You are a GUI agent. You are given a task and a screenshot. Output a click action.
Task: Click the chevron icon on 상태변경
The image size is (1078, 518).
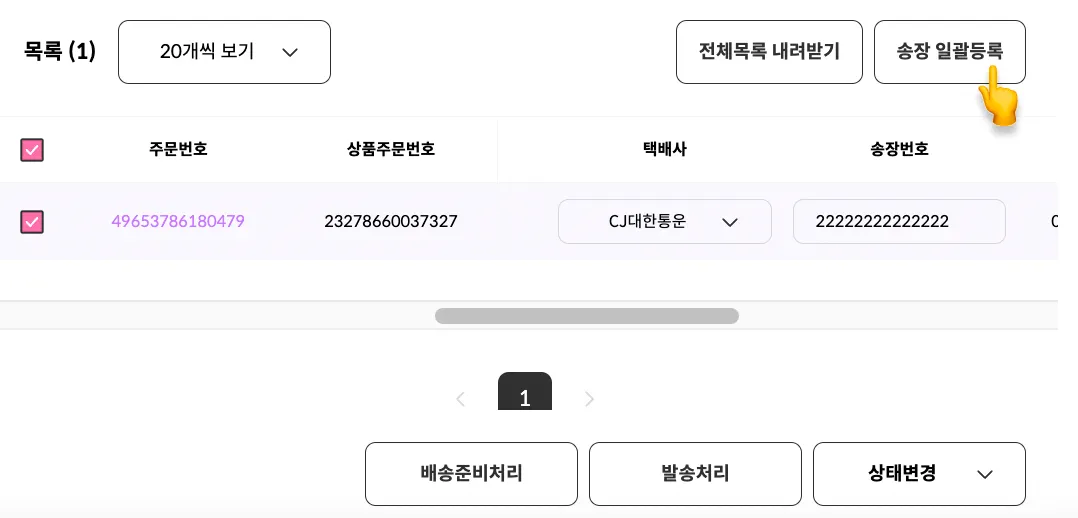point(984,474)
